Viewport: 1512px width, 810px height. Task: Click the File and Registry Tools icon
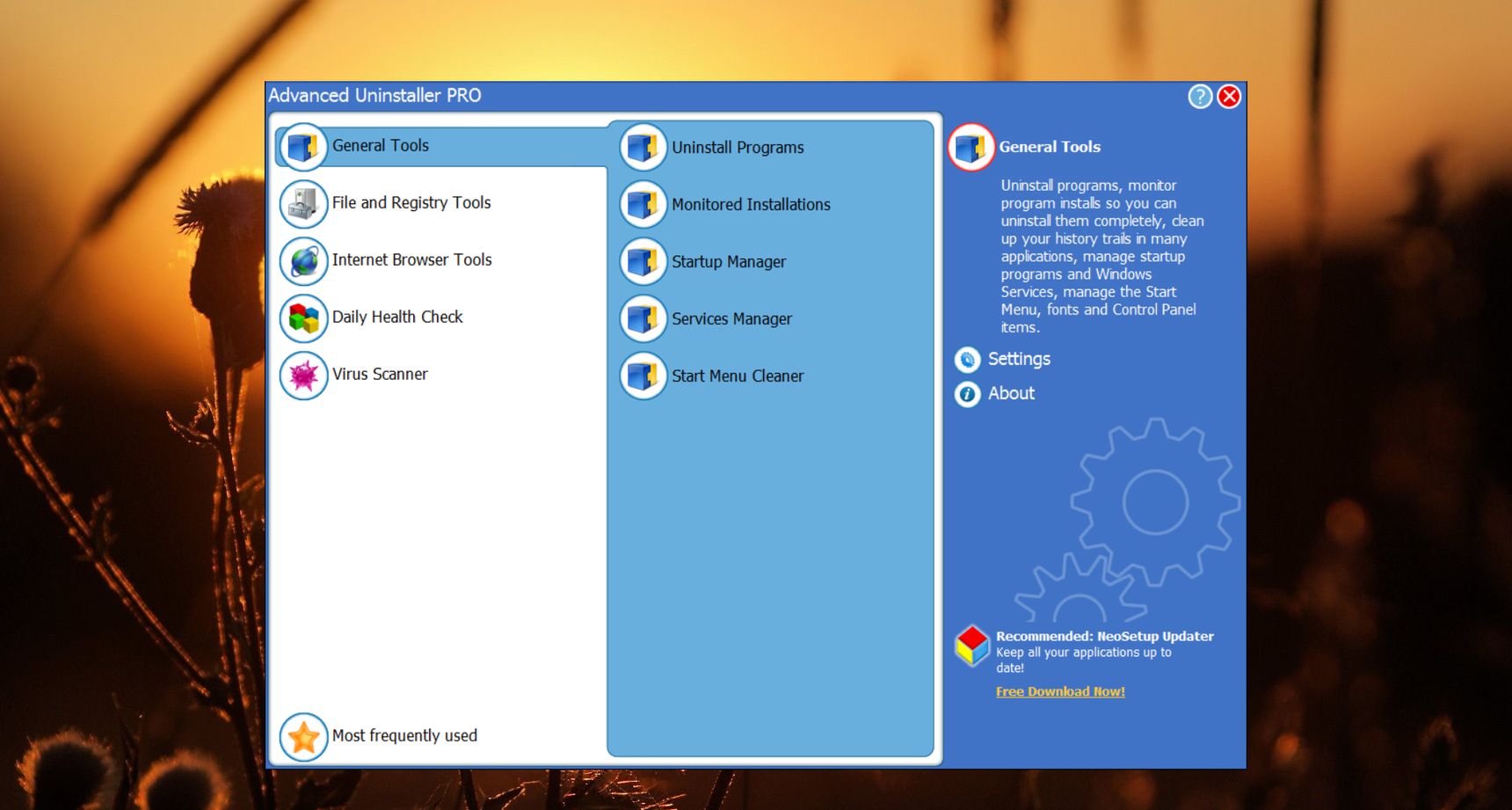coord(303,204)
